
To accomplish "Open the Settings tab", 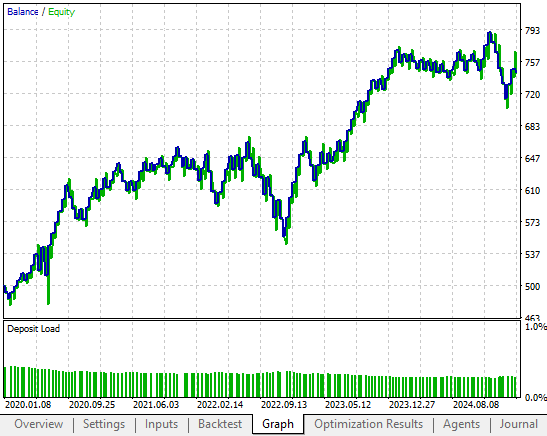I will tap(104, 424).
